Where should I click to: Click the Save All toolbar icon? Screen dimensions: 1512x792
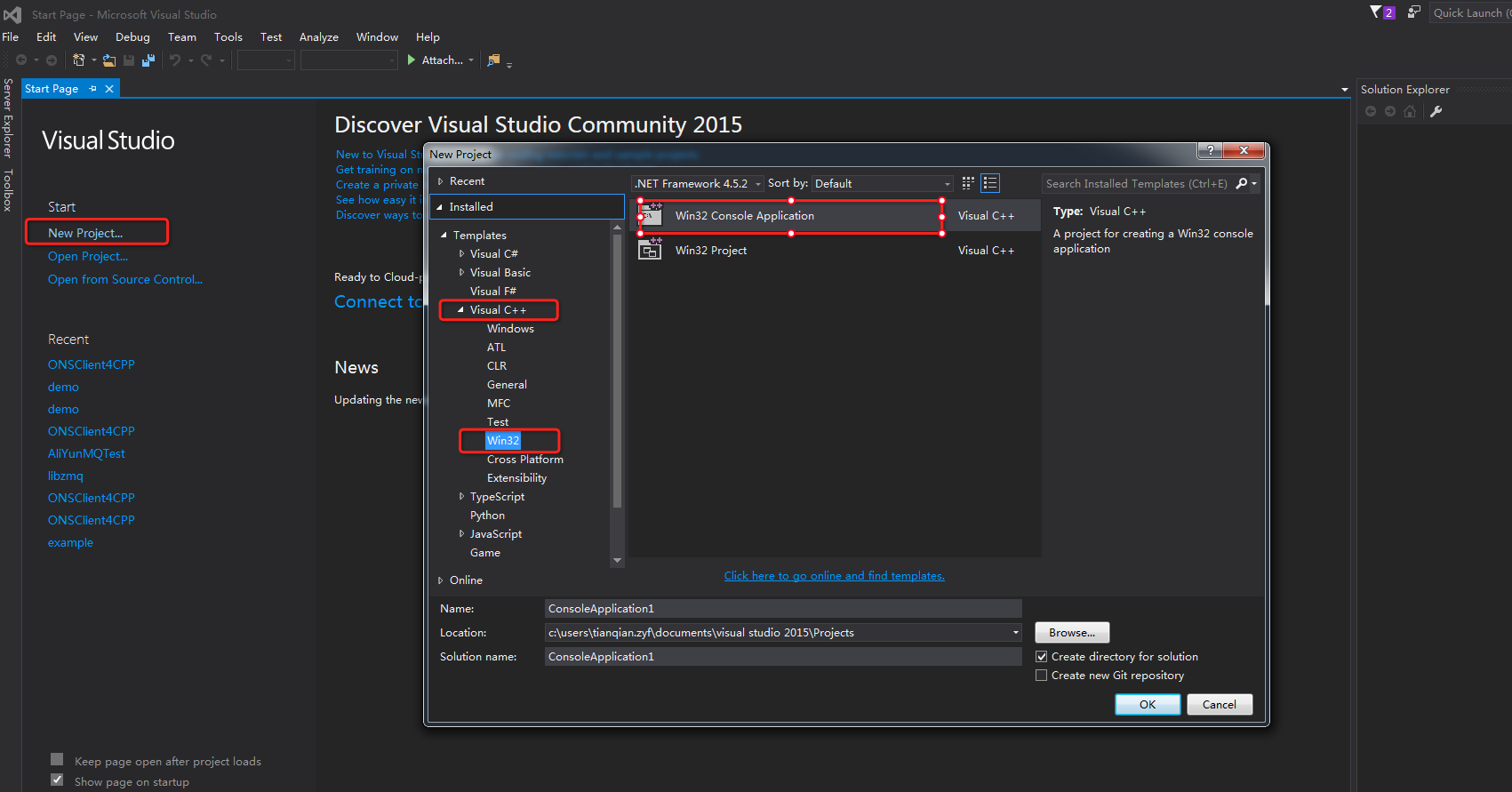pos(148,60)
